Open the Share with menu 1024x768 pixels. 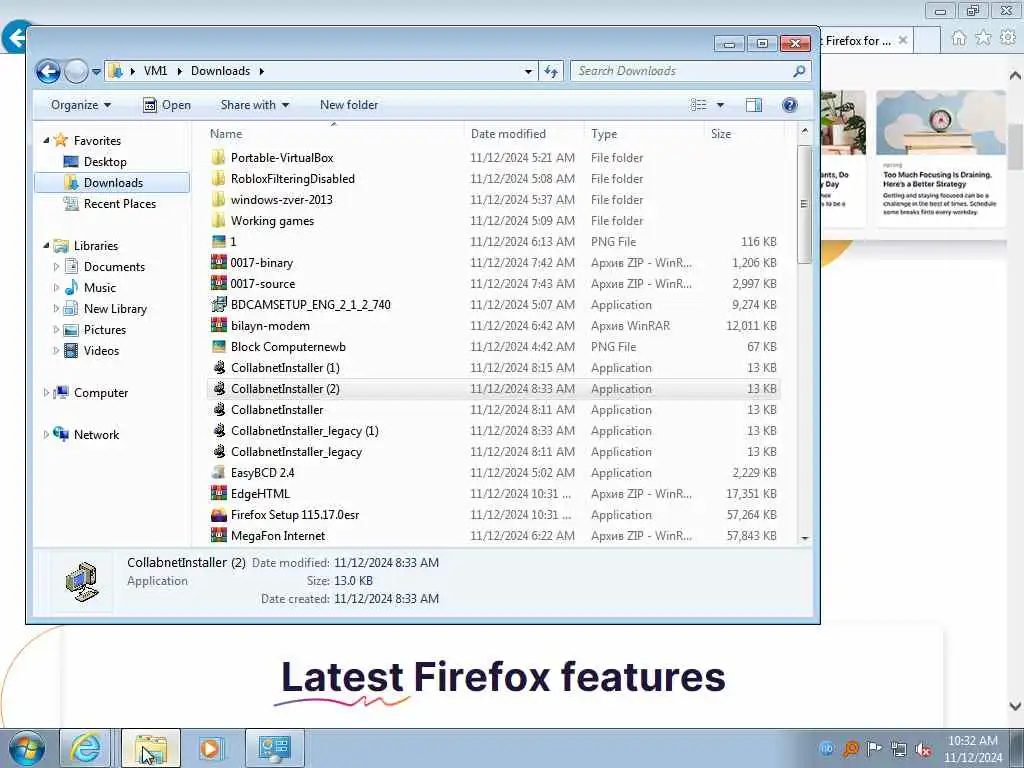click(x=255, y=105)
